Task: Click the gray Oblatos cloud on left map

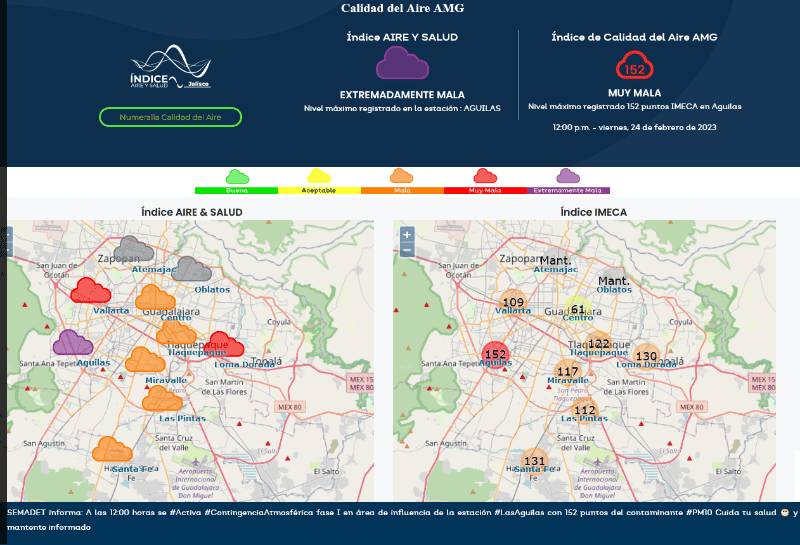Action: pyautogui.click(x=191, y=268)
